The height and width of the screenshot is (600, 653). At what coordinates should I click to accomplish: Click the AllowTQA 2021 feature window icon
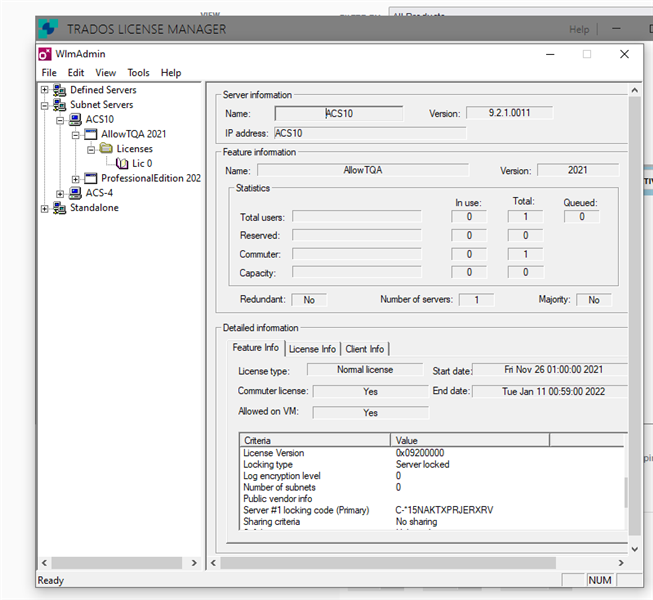click(x=90, y=134)
